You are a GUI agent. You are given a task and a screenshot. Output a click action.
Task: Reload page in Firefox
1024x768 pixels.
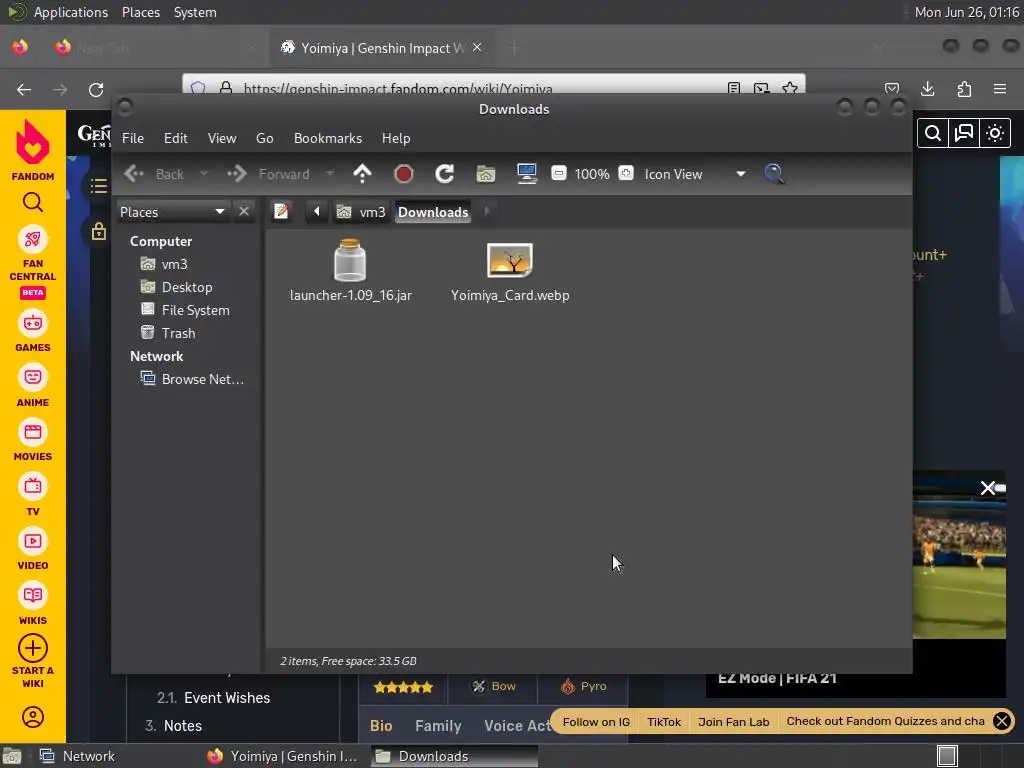click(96, 89)
